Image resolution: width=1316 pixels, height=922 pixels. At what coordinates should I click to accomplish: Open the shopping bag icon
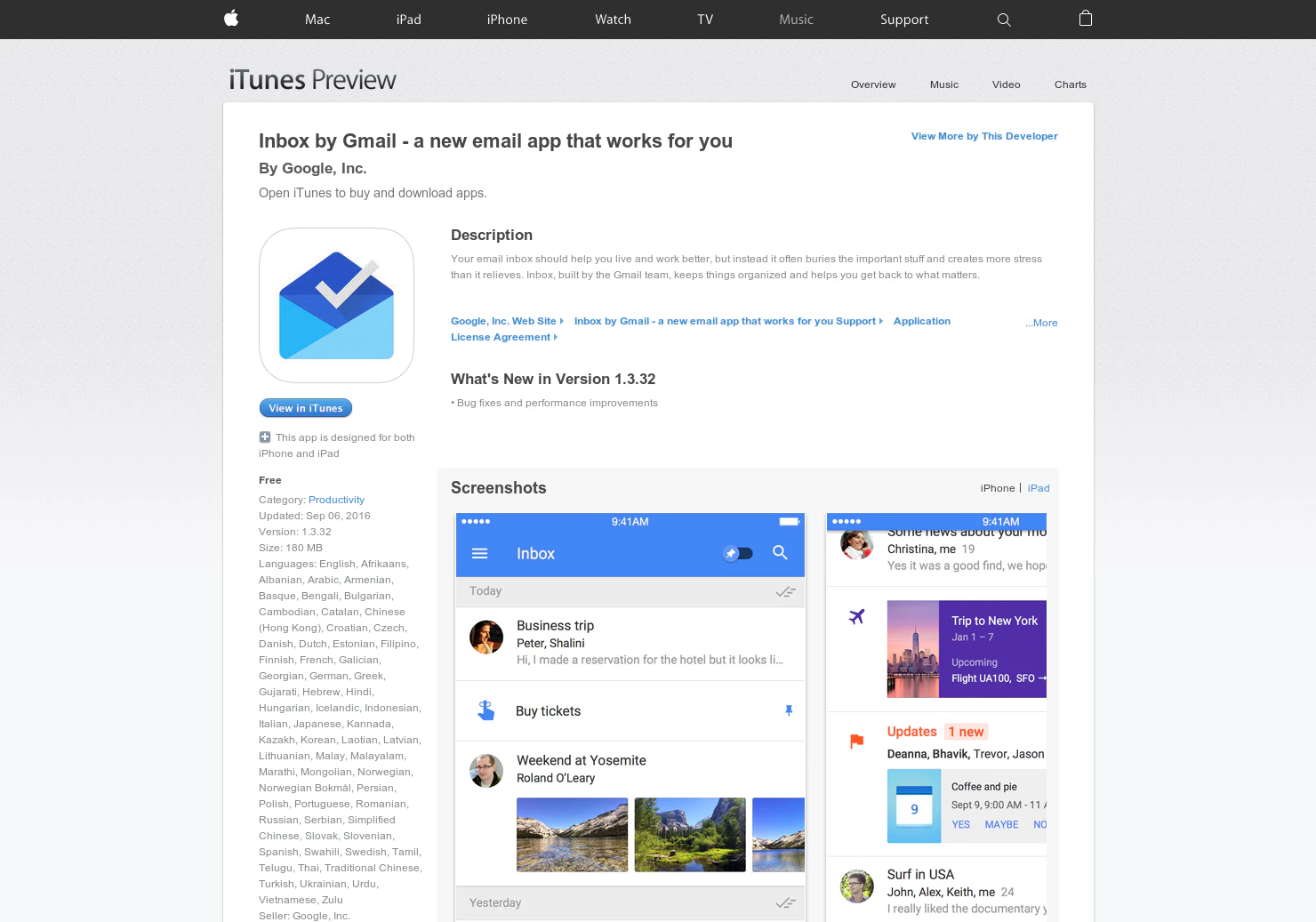[1086, 19]
